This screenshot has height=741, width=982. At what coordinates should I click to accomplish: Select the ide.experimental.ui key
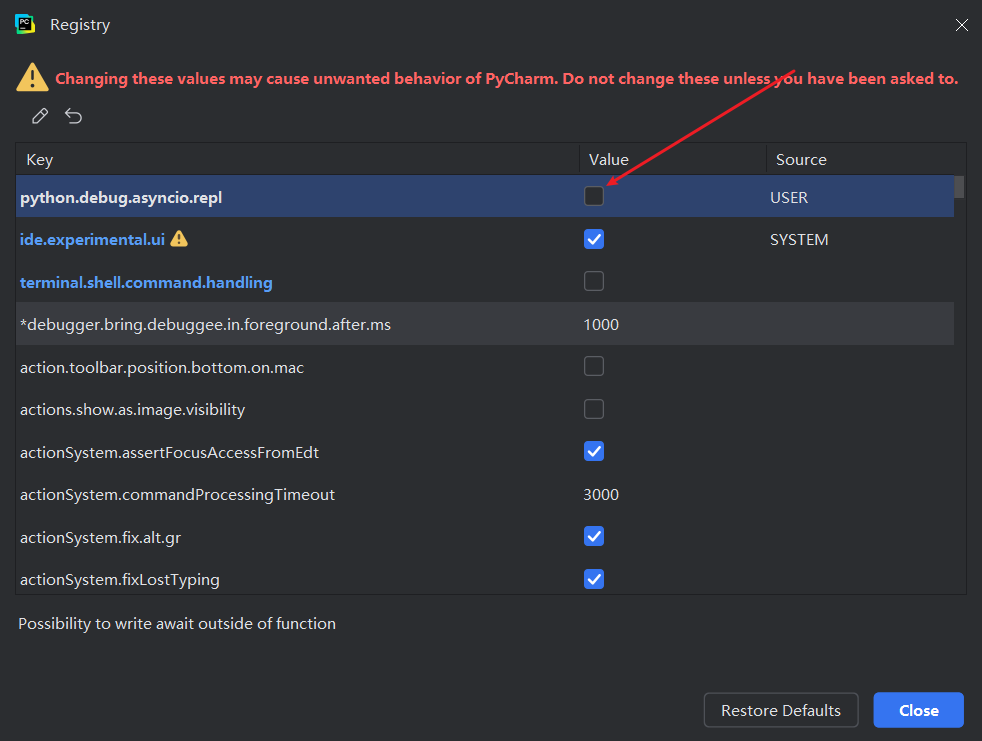click(x=92, y=239)
